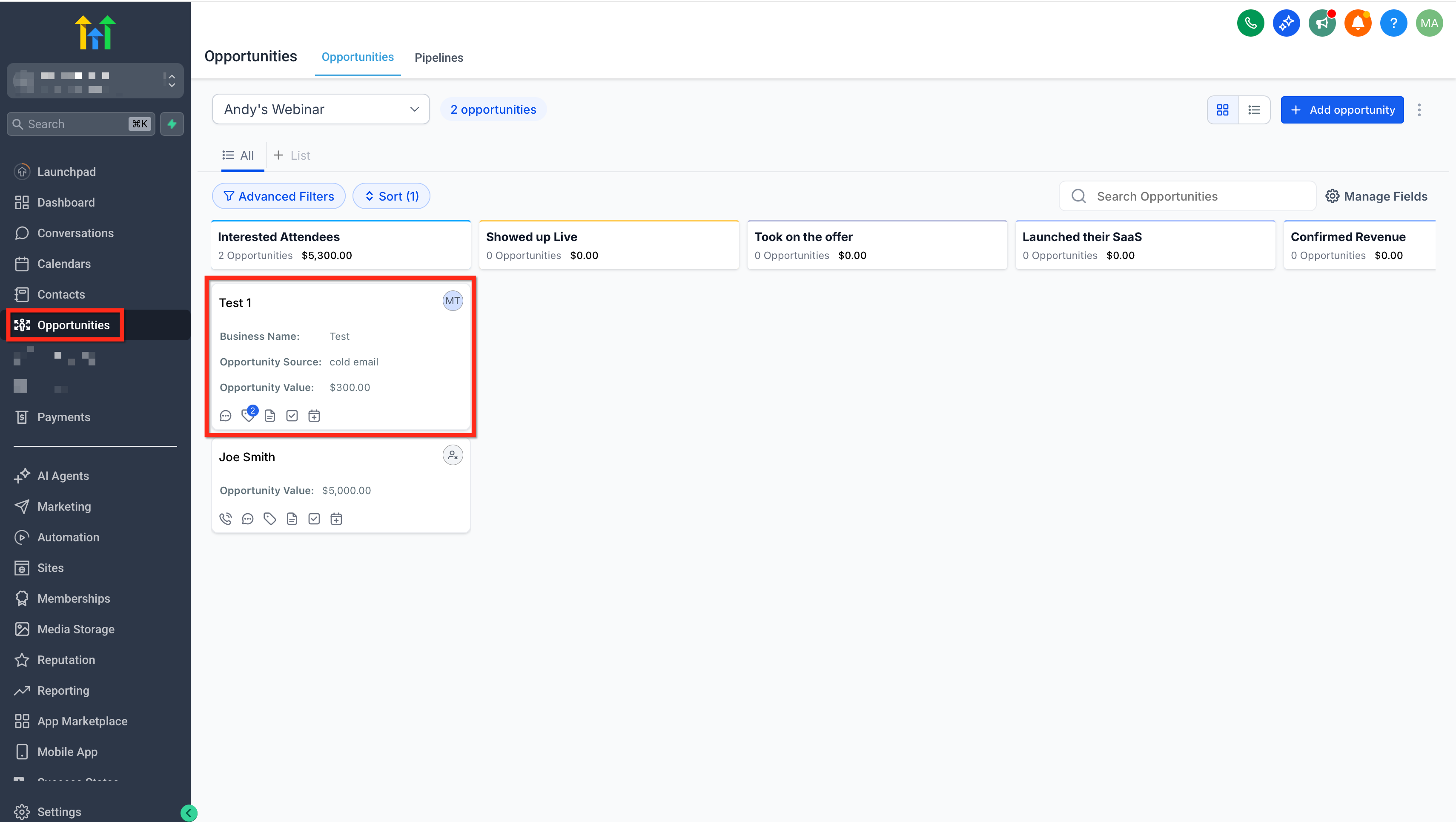
Task: Open the notifications bell icon
Action: point(1358,23)
